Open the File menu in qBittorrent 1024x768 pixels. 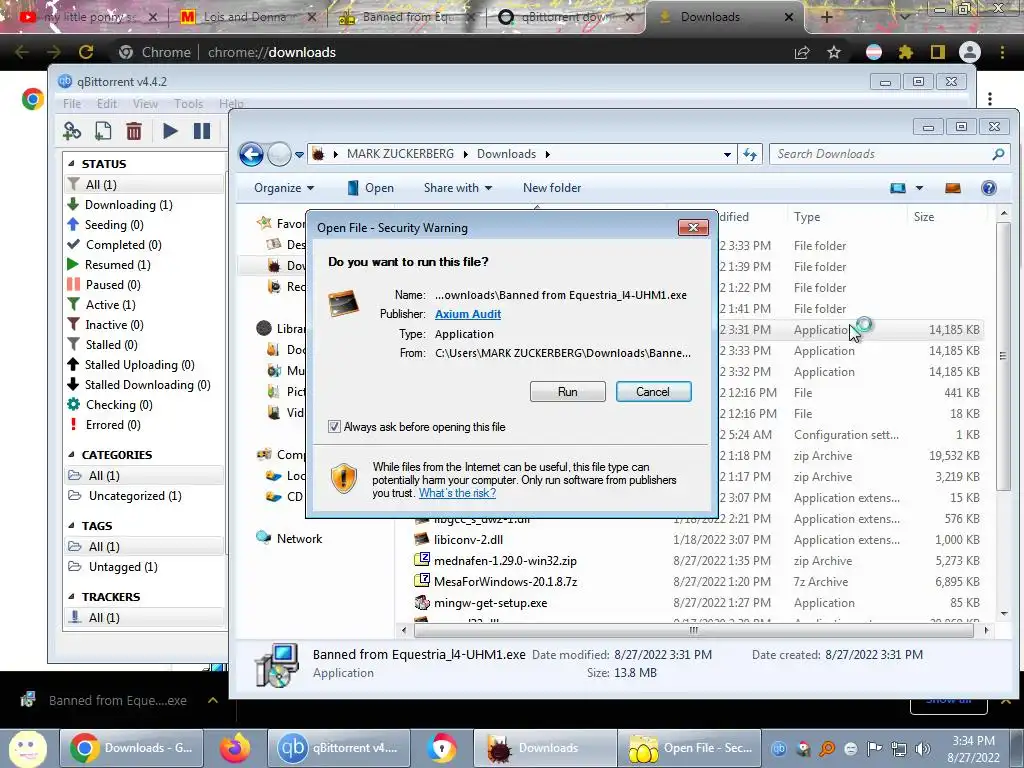pyautogui.click(x=72, y=104)
